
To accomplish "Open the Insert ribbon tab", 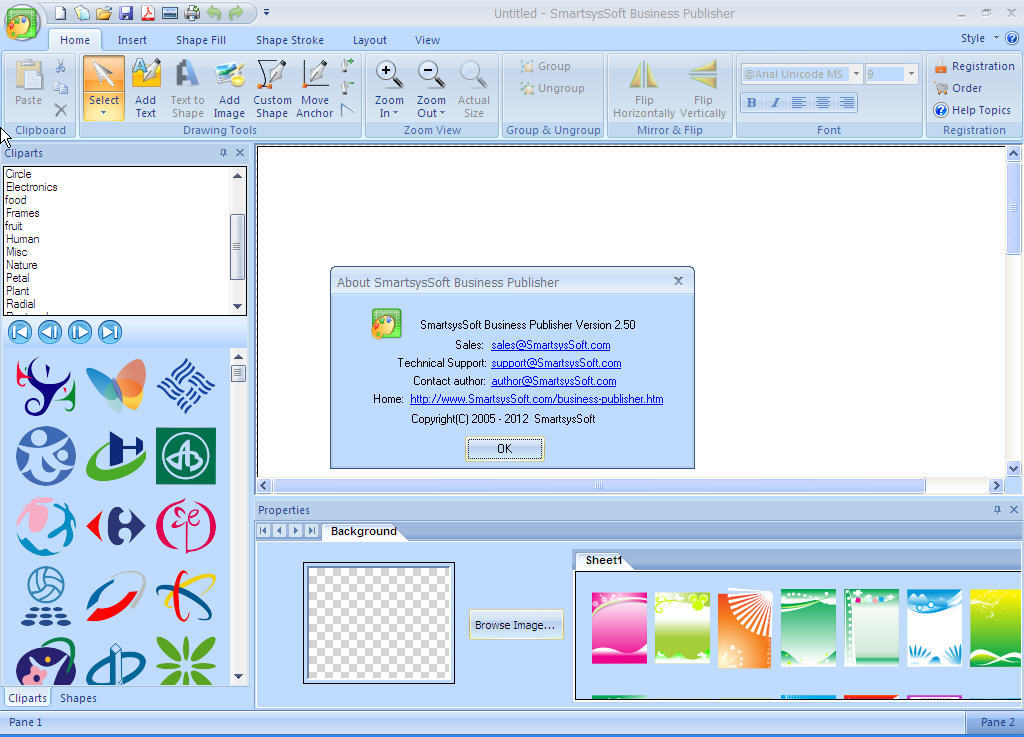I will (132, 40).
